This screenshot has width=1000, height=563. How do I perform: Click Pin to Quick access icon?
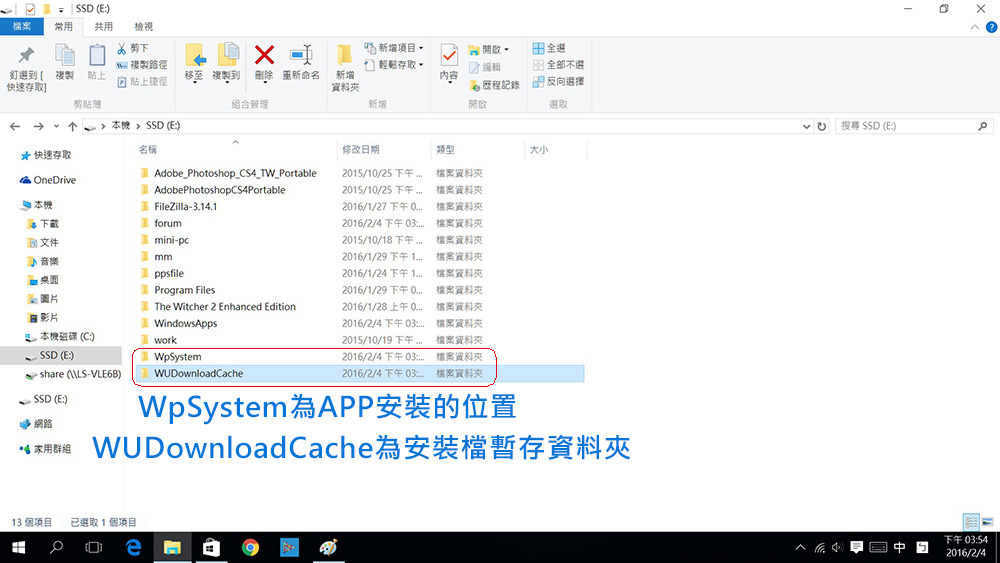[x=26, y=55]
